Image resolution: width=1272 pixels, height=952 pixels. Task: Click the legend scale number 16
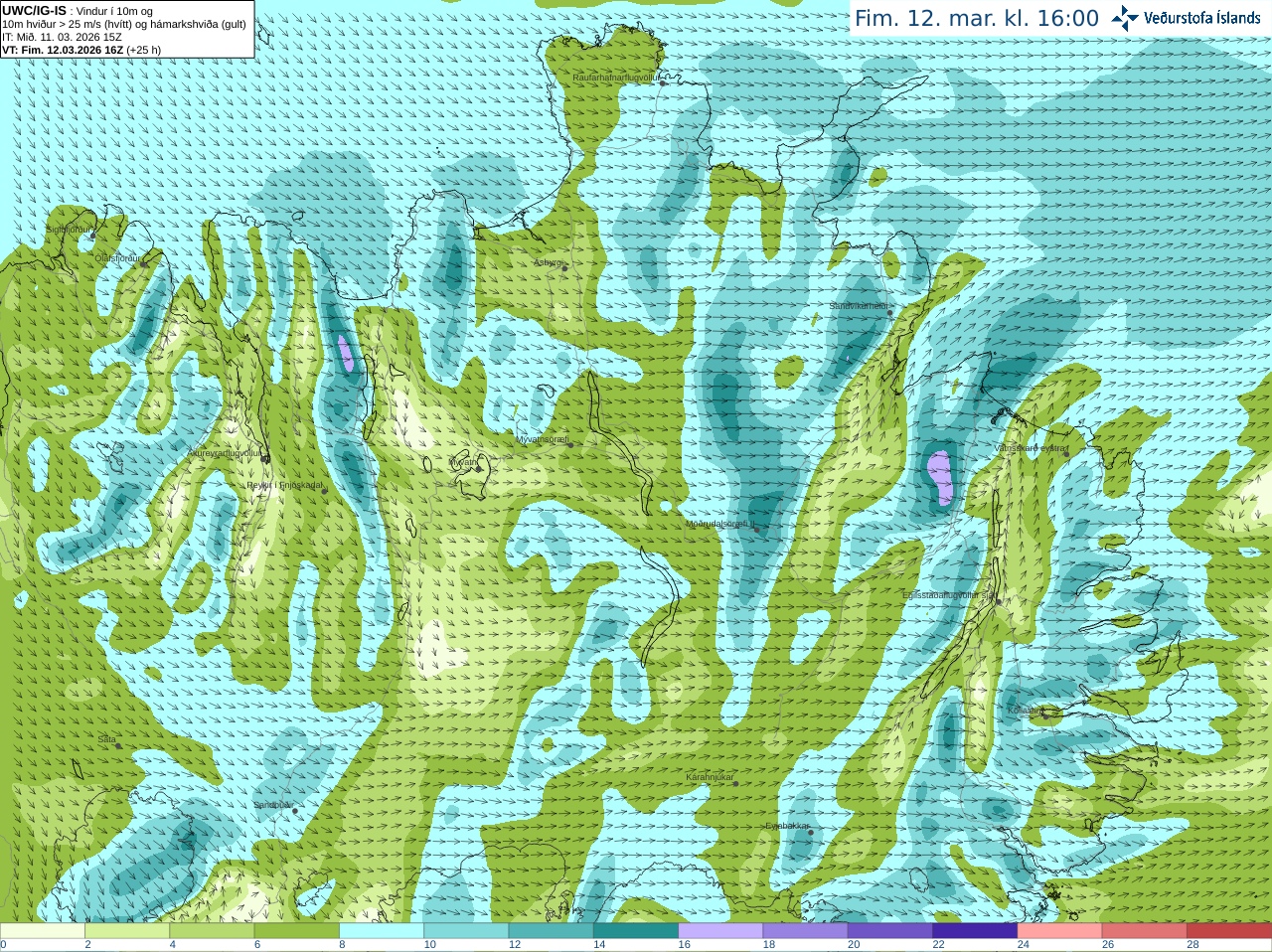point(684,945)
